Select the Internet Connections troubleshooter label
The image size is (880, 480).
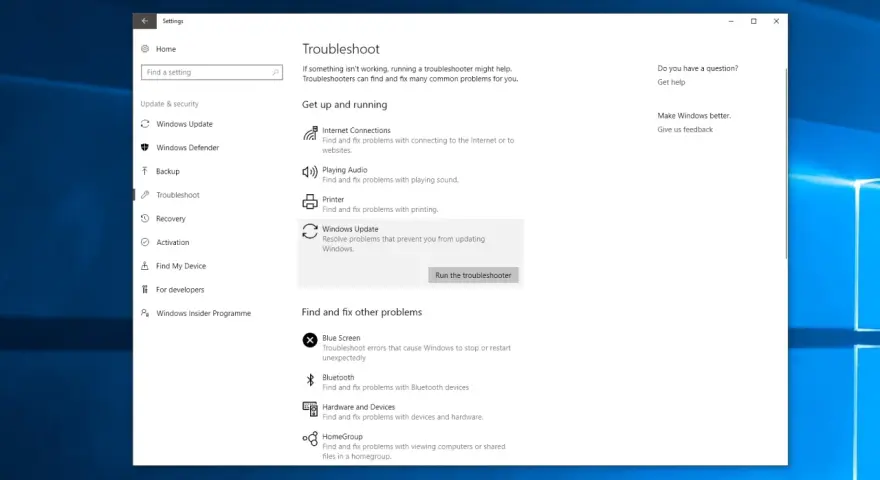356,130
